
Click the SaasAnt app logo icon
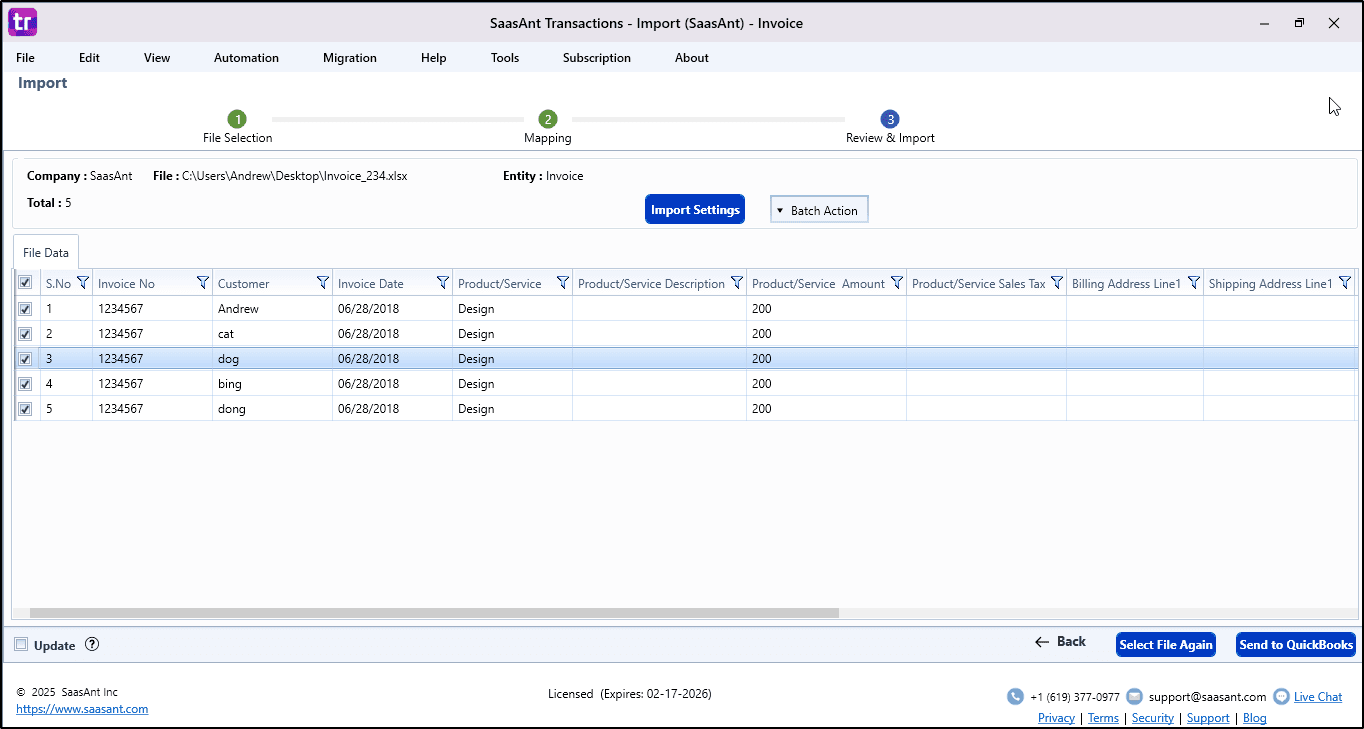[x=22, y=22]
